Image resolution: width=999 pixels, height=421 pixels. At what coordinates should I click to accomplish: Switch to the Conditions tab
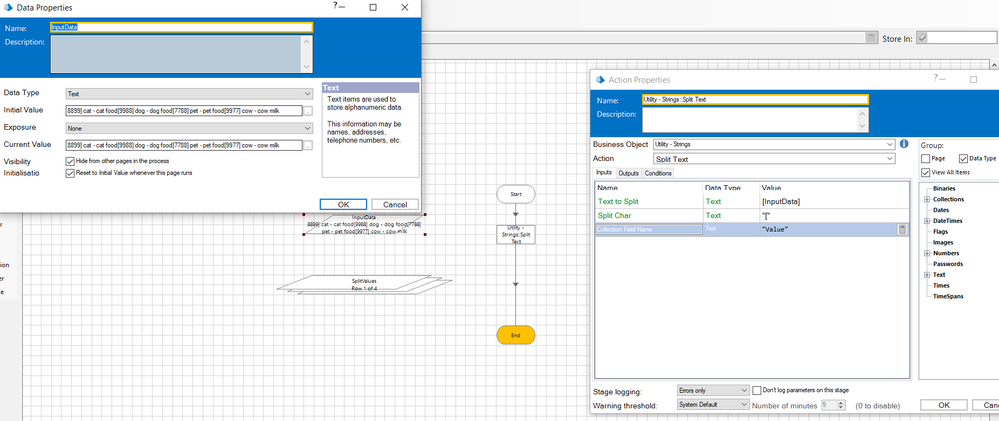[658, 173]
